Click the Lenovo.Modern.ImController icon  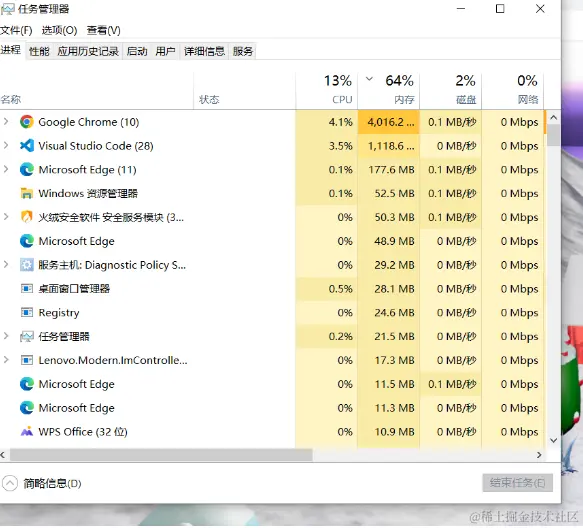pyautogui.click(x=26, y=360)
